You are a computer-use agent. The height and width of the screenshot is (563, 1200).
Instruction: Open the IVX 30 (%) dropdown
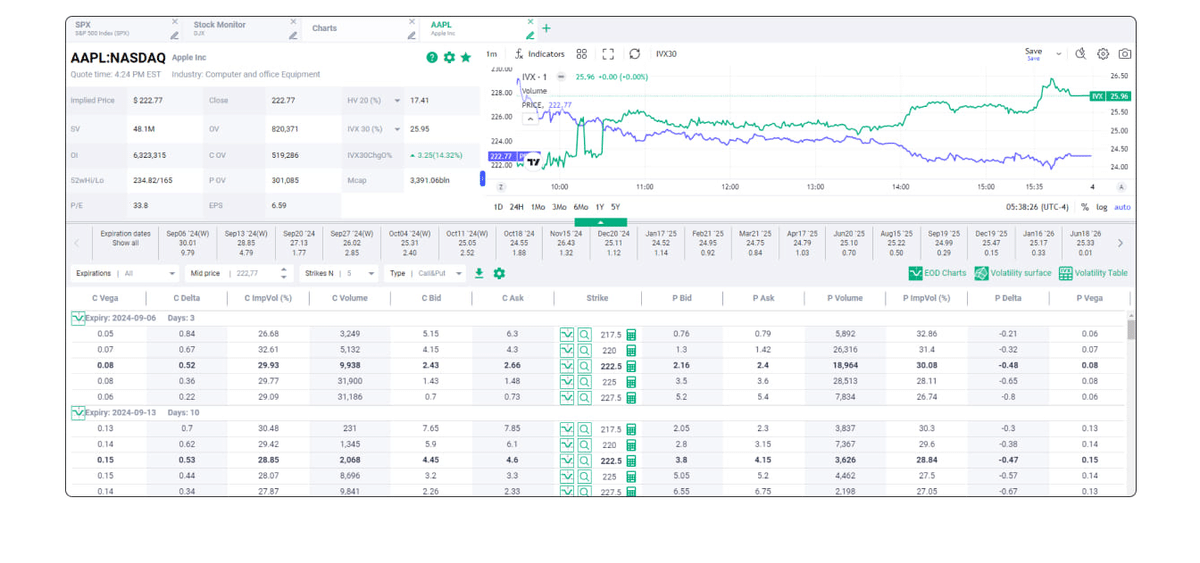(x=397, y=129)
